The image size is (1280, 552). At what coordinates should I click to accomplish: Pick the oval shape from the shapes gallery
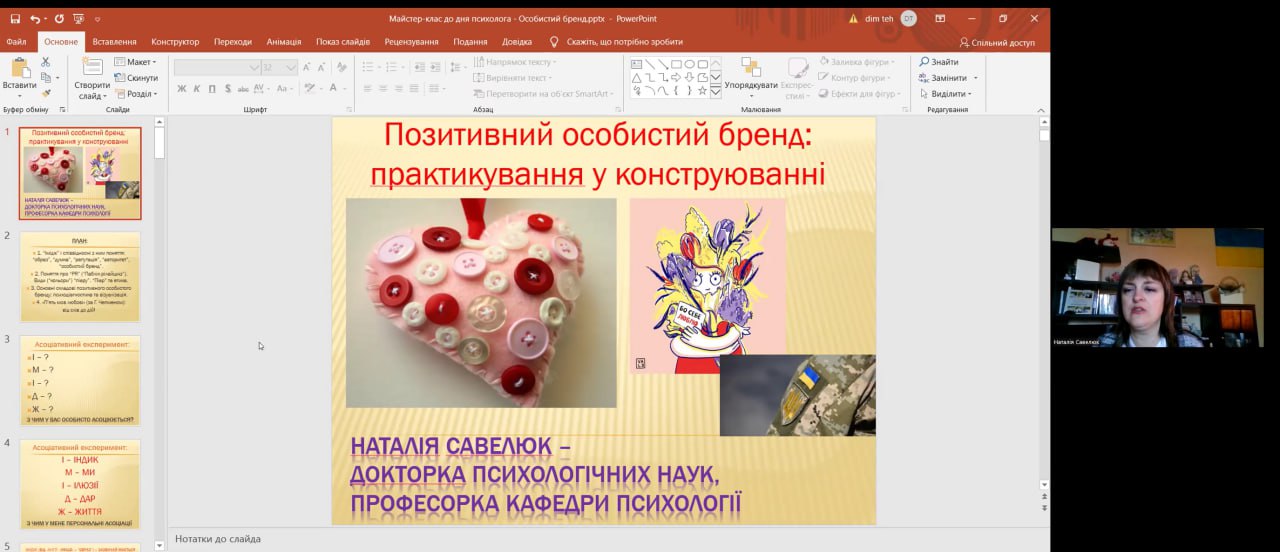tap(689, 64)
